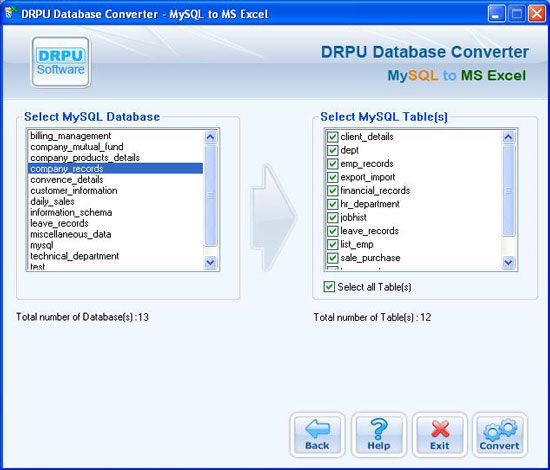Click the large arrow graphic between panels
This screenshot has height=470, width=550.
(273, 217)
